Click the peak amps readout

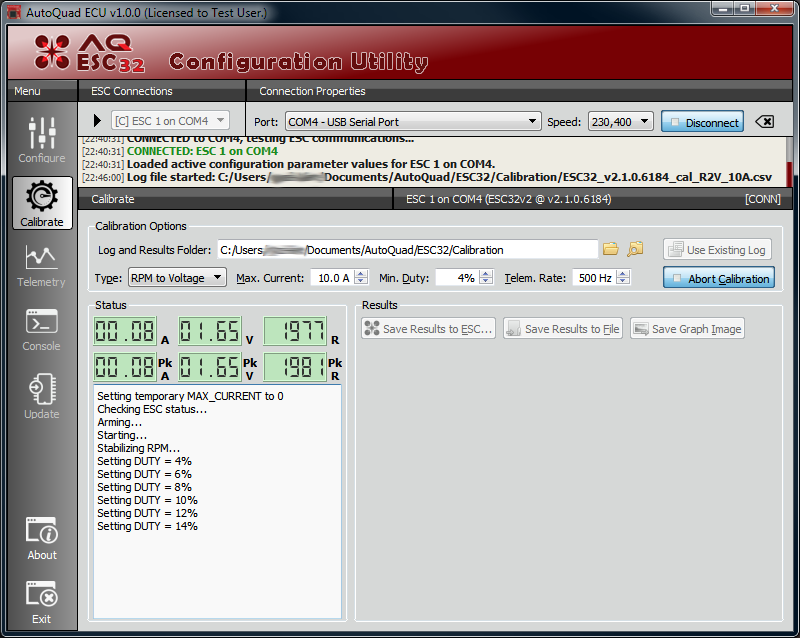point(126,366)
